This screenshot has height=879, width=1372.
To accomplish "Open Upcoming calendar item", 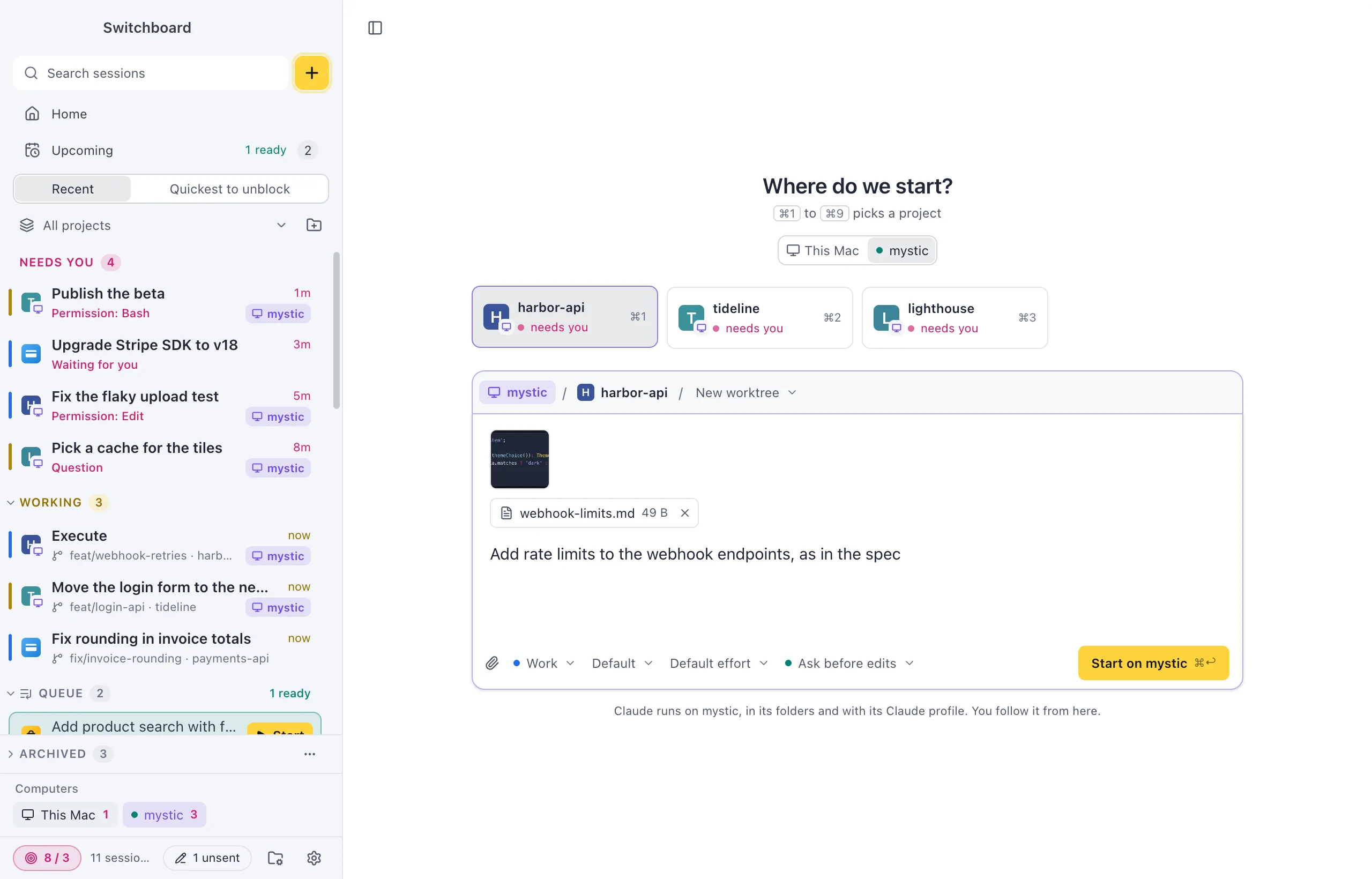I will pos(170,150).
